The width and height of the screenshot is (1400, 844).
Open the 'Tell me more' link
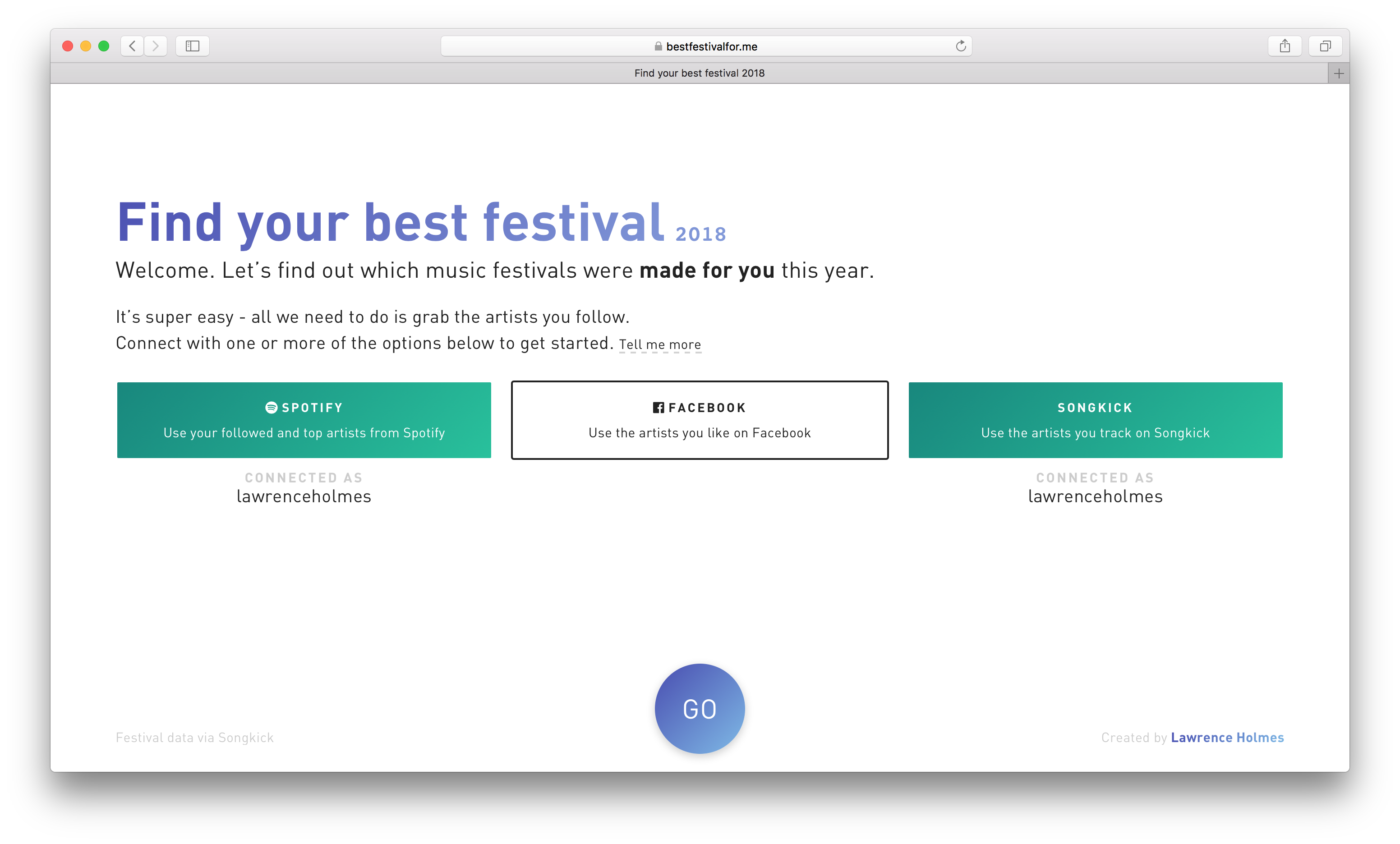click(660, 345)
